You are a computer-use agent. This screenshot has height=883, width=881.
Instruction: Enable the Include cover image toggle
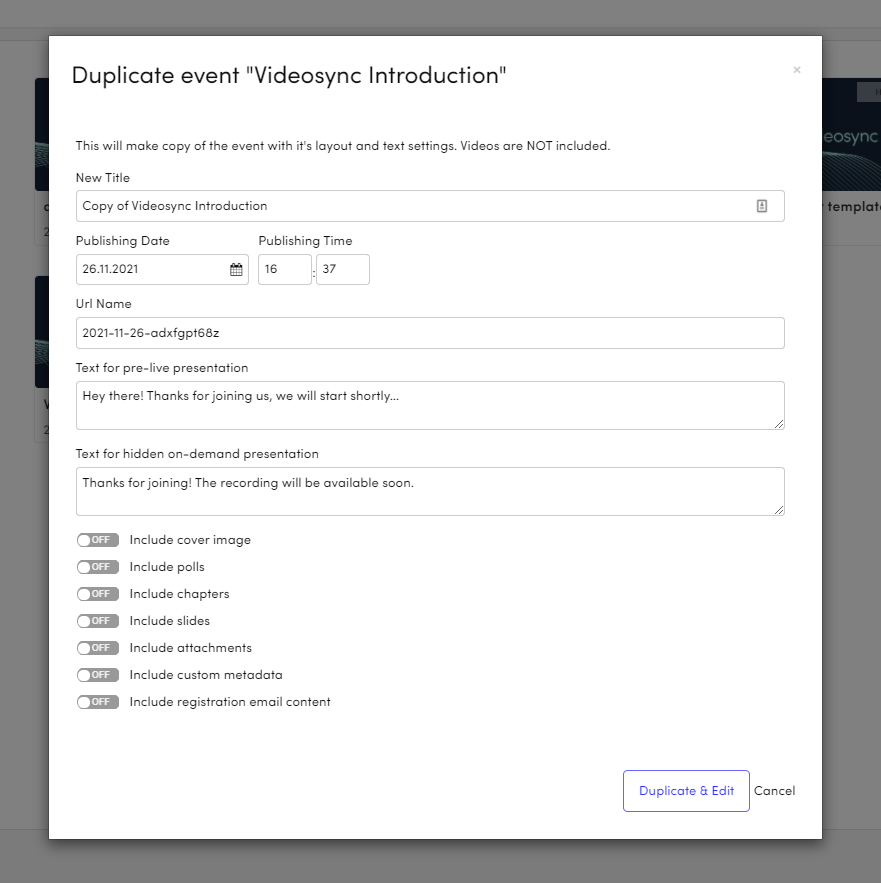pyautogui.click(x=97, y=539)
